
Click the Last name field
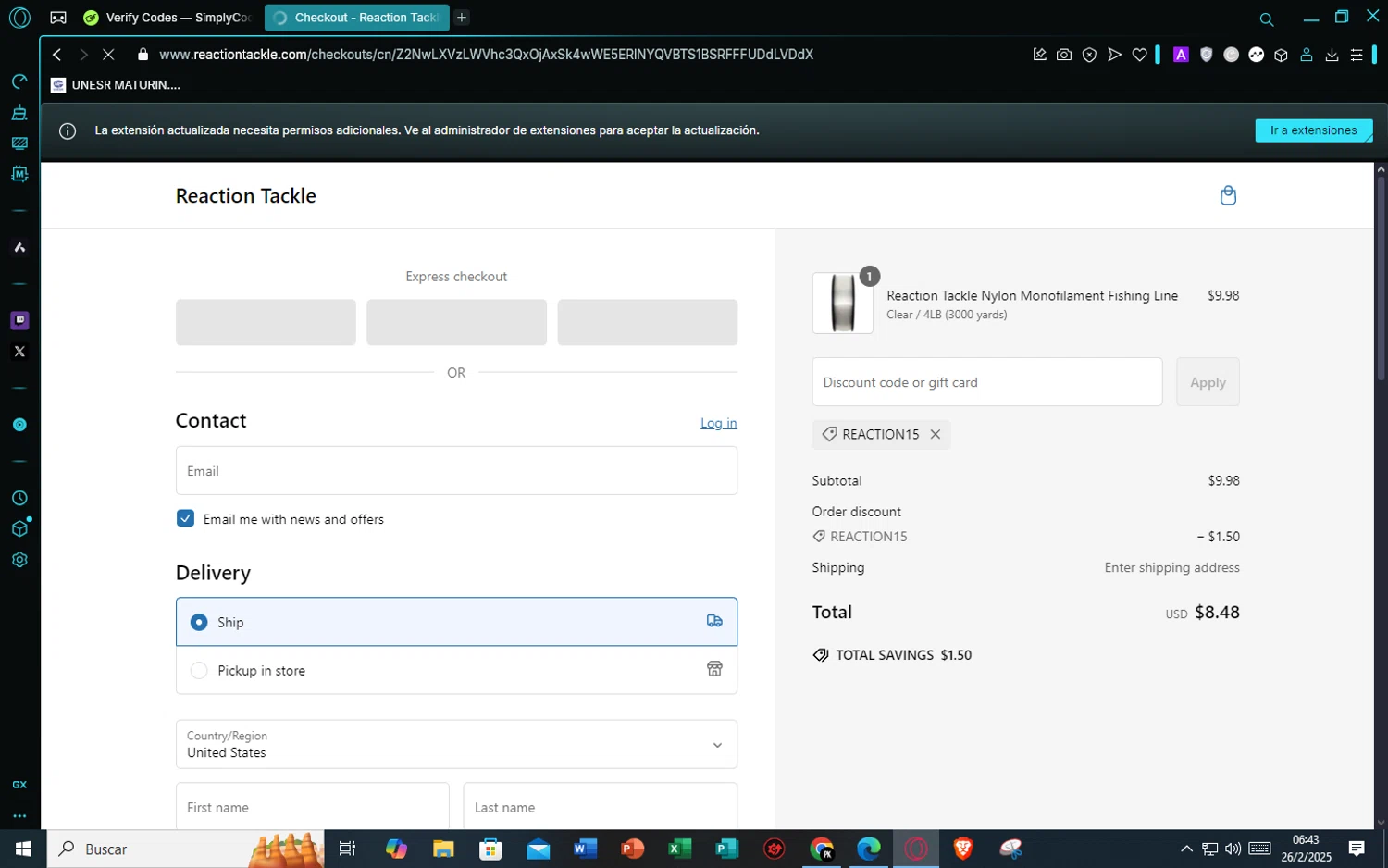click(x=601, y=806)
